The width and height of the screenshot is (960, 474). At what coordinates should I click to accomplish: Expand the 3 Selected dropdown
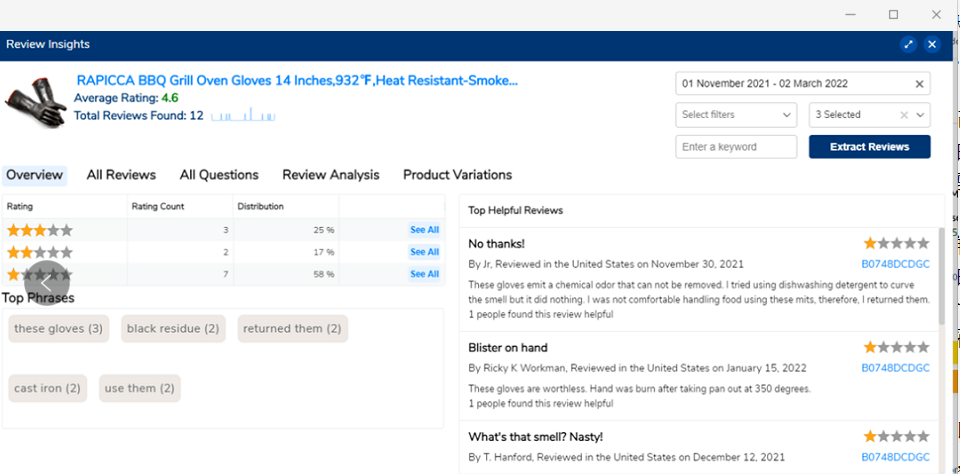click(921, 115)
